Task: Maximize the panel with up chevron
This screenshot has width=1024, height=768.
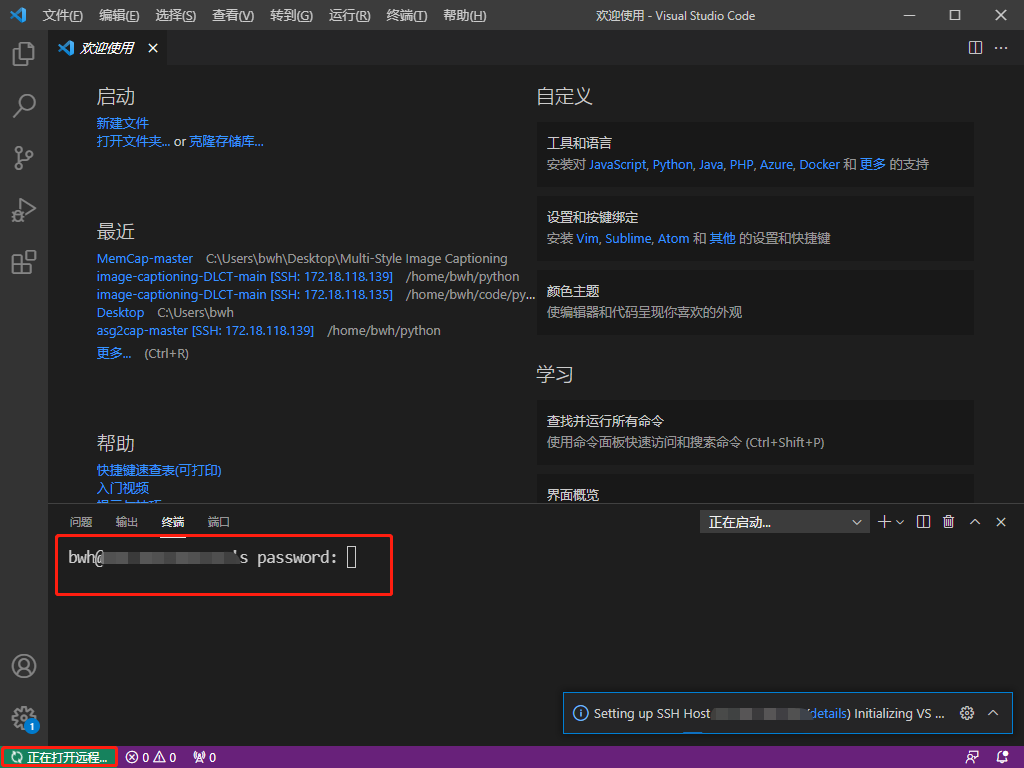Action: (x=975, y=522)
